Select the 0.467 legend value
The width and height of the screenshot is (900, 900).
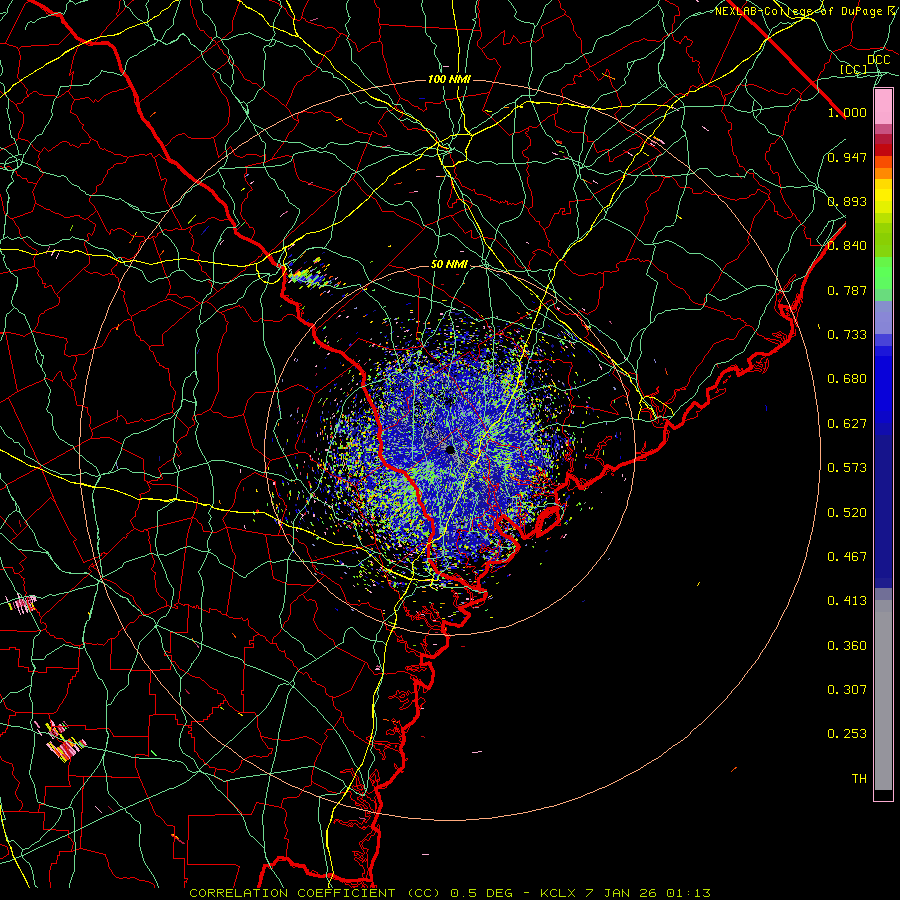click(x=847, y=557)
